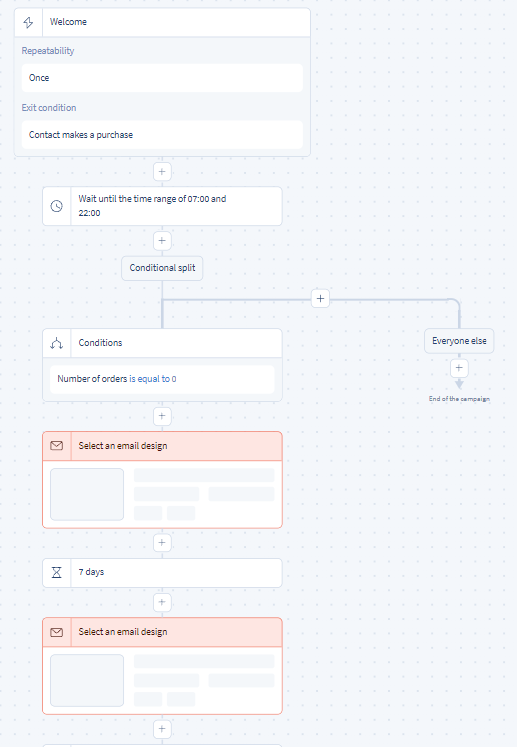
Task: Open the Number of orders condition
Action: pyautogui.click(x=162, y=379)
